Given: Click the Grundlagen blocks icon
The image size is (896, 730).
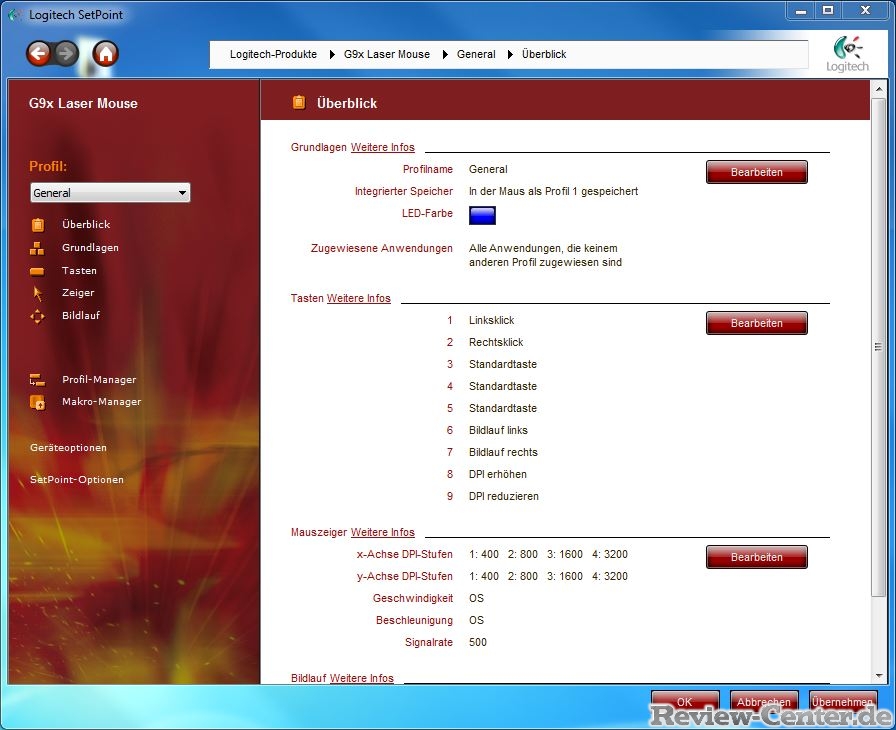Looking at the screenshot, I should click(x=37, y=248).
